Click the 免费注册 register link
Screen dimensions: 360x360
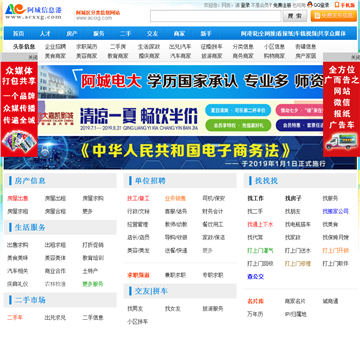pos(282,5)
